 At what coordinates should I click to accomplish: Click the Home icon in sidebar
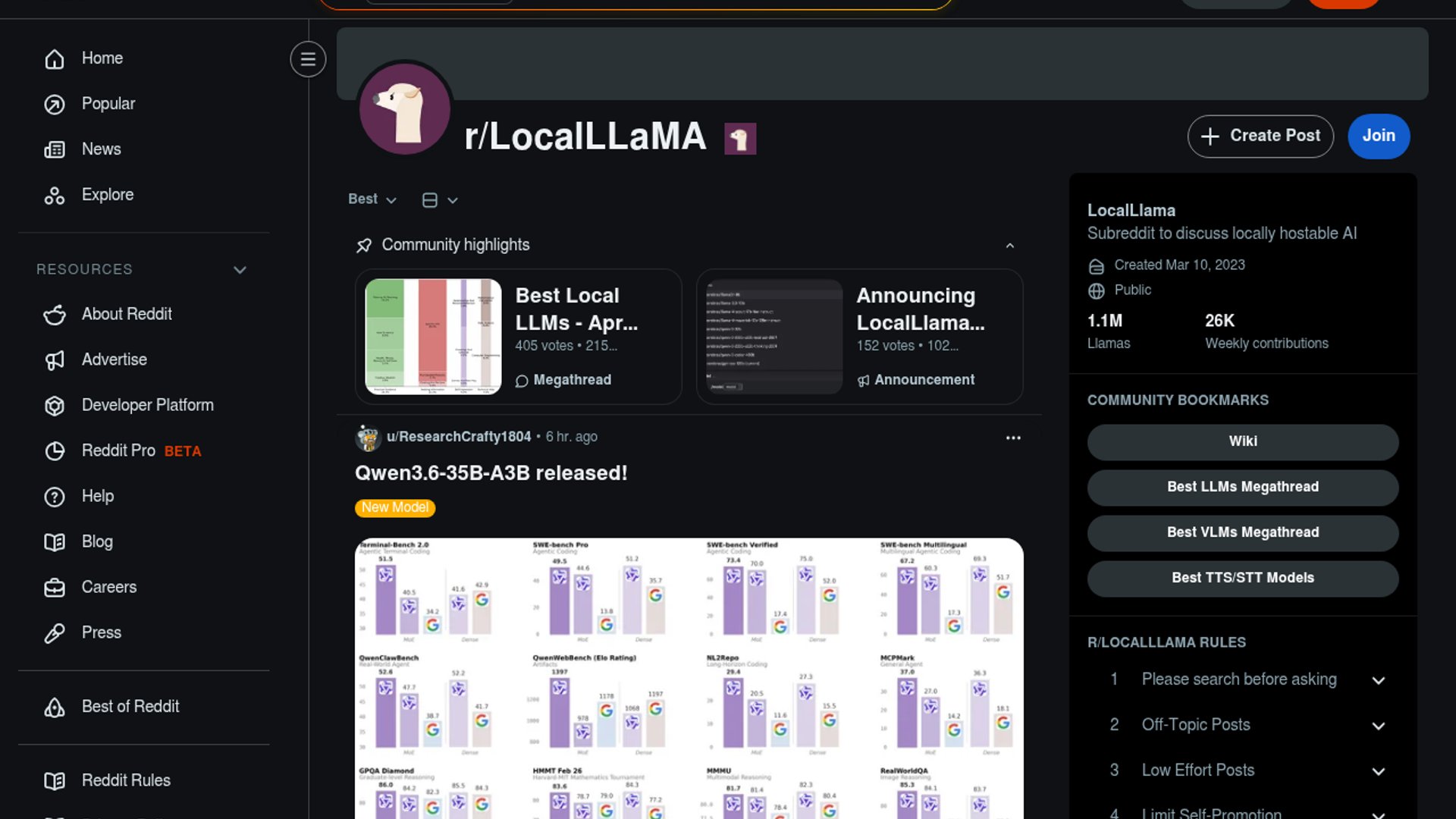coord(55,58)
